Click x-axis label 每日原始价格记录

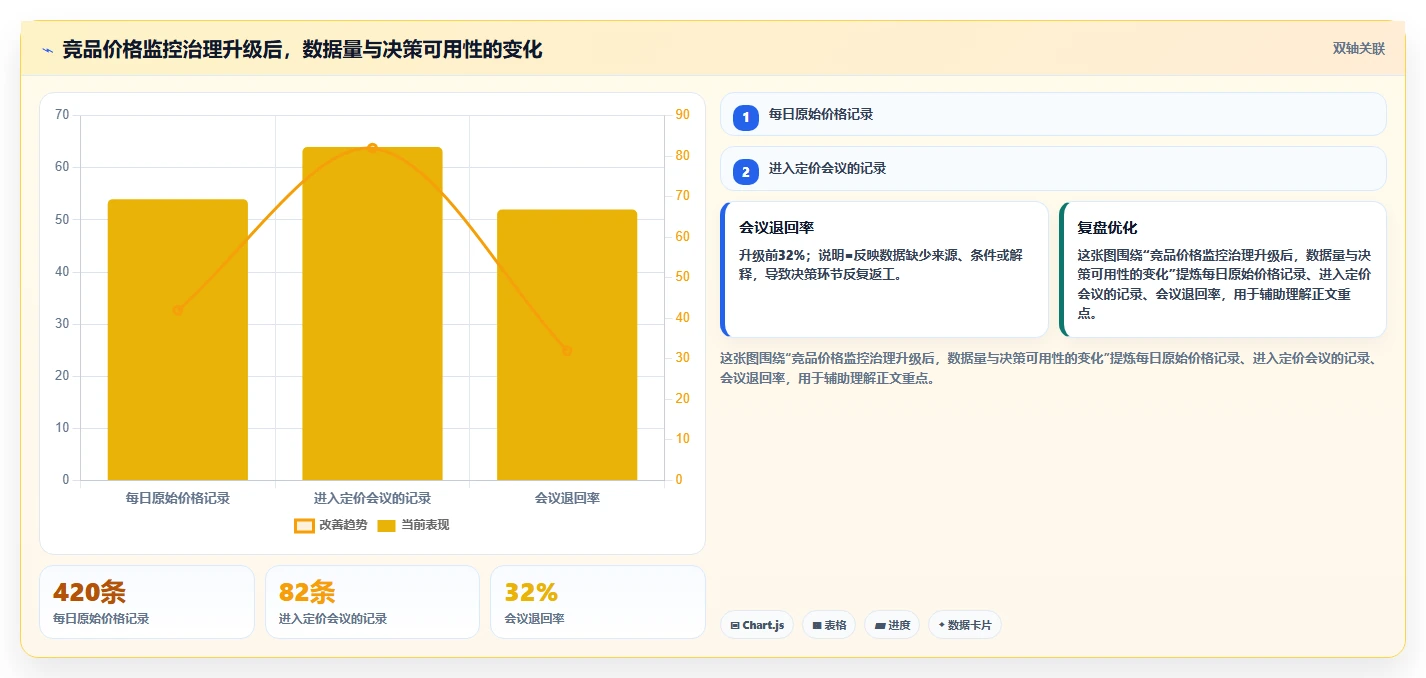[x=178, y=497]
